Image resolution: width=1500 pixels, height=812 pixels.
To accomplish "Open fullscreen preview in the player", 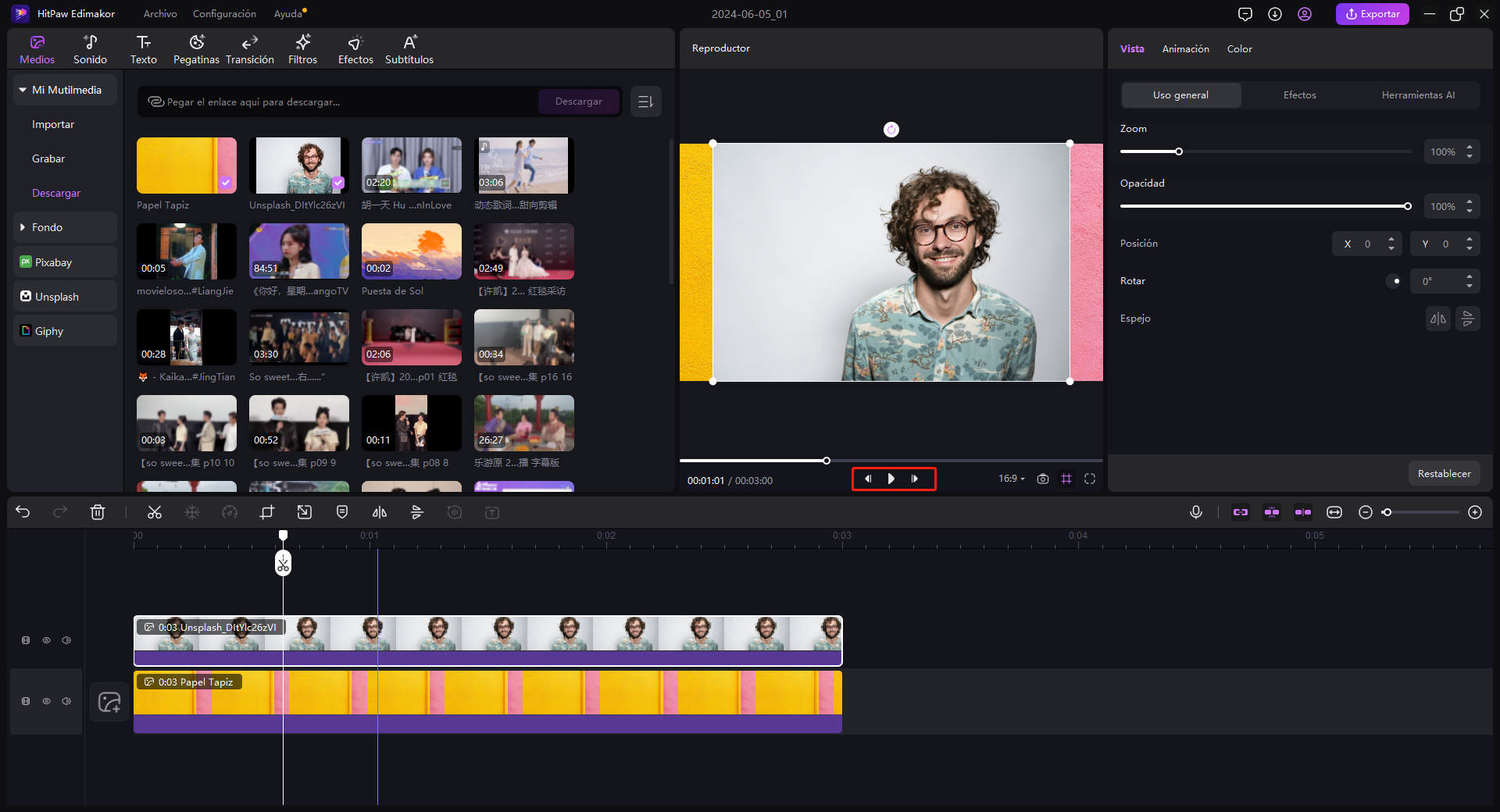I will (1090, 479).
